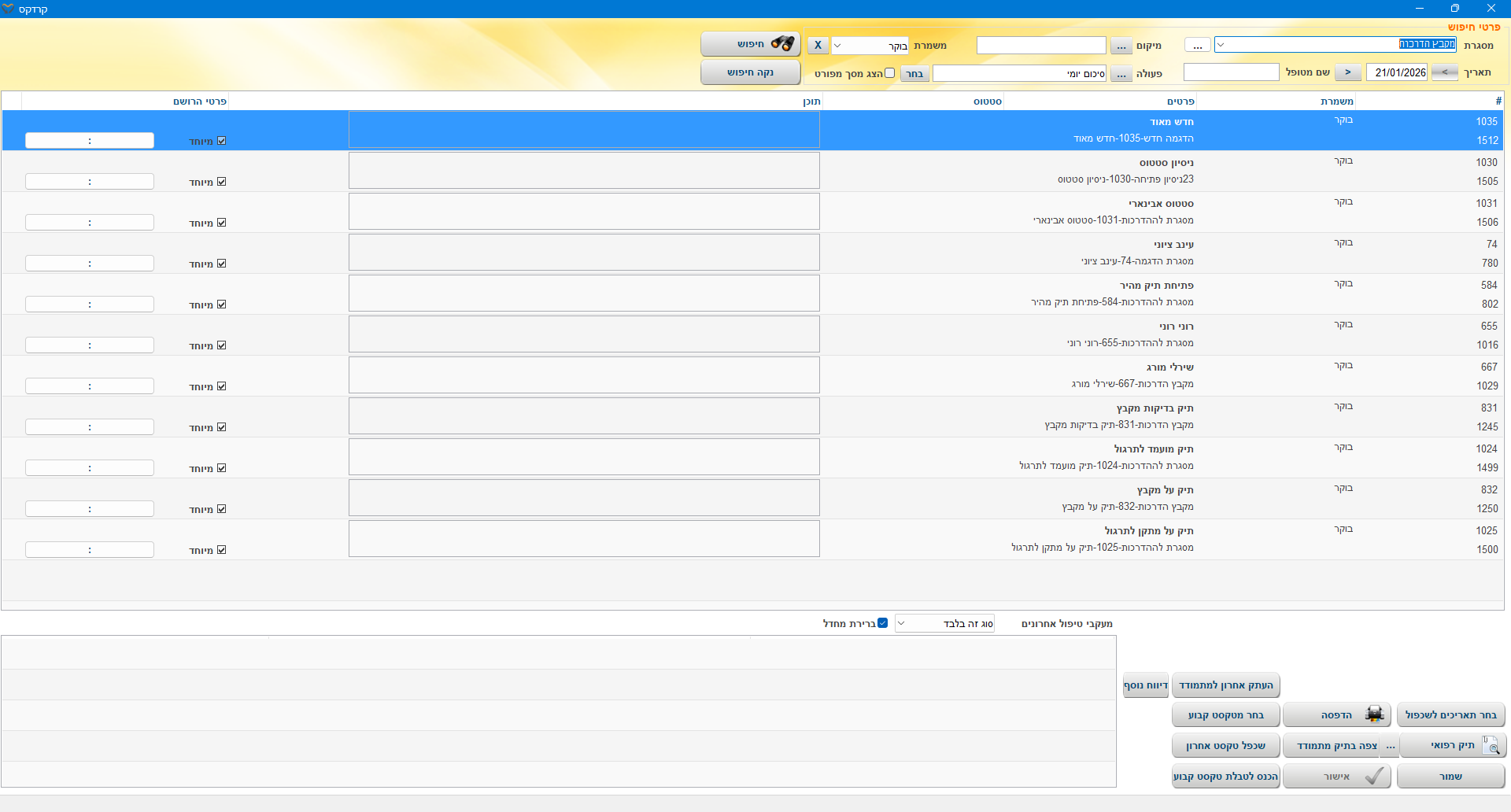Uncheck the default (ברירת מחדל) checkbox
The width and height of the screenshot is (1511, 812).
(882, 623)
